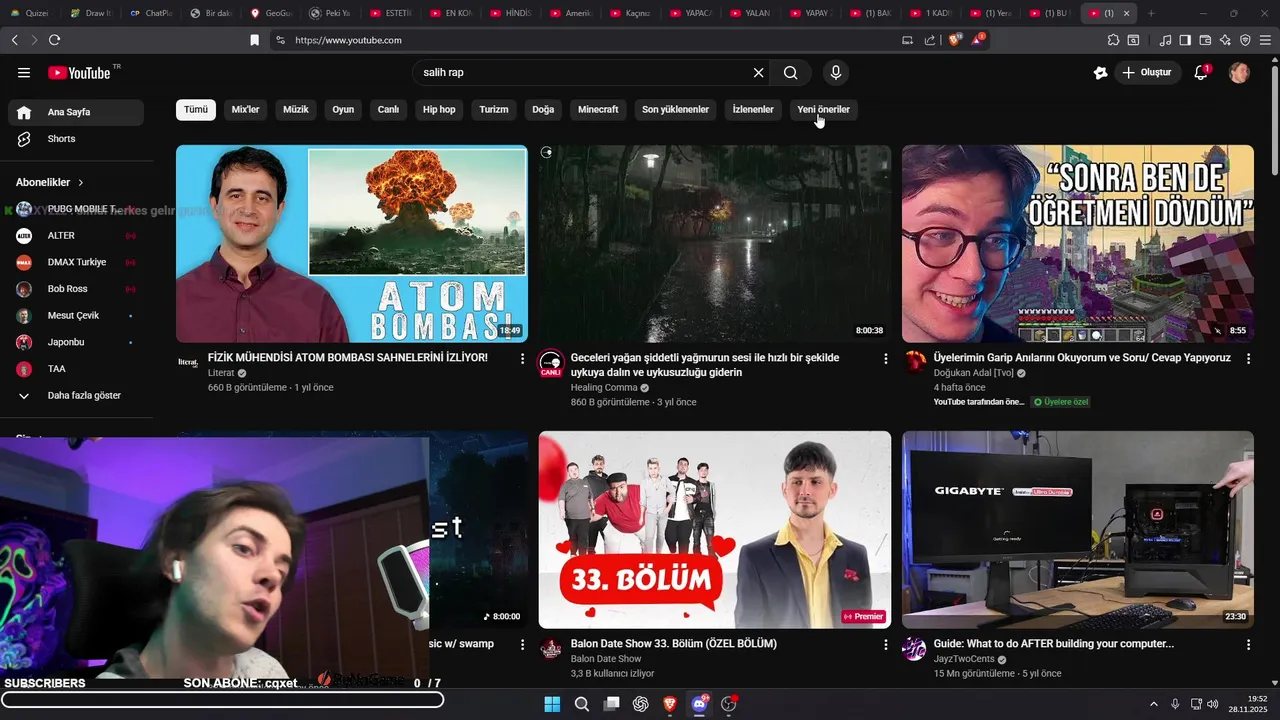Bookmark this page in the address bar
Screen dimensions: 1280x720
pos(254,40)
